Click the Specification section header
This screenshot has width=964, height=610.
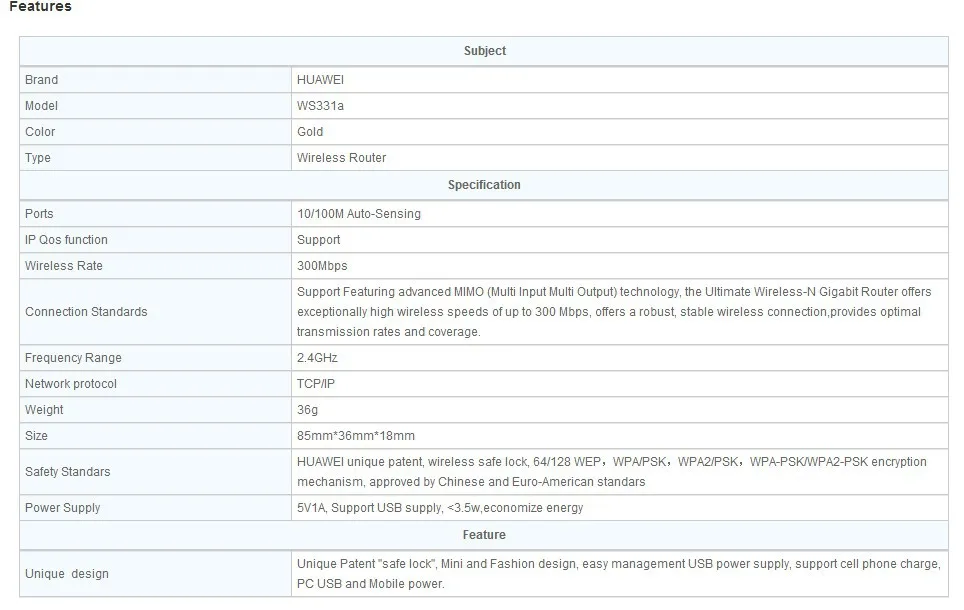point(484,185)
